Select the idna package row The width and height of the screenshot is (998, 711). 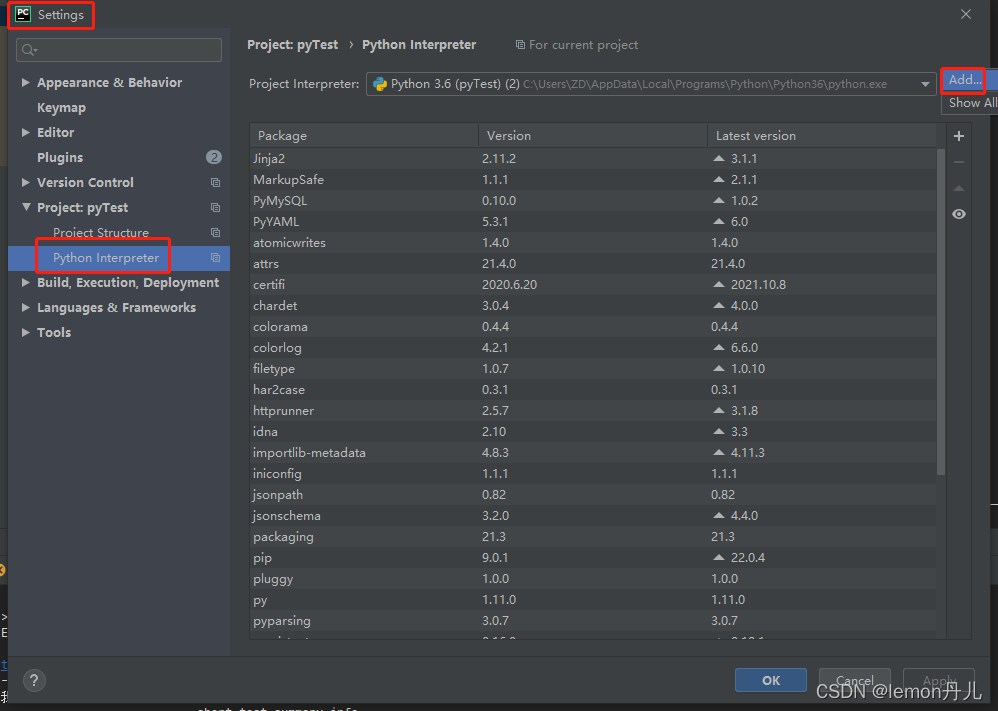click(593, 432)
